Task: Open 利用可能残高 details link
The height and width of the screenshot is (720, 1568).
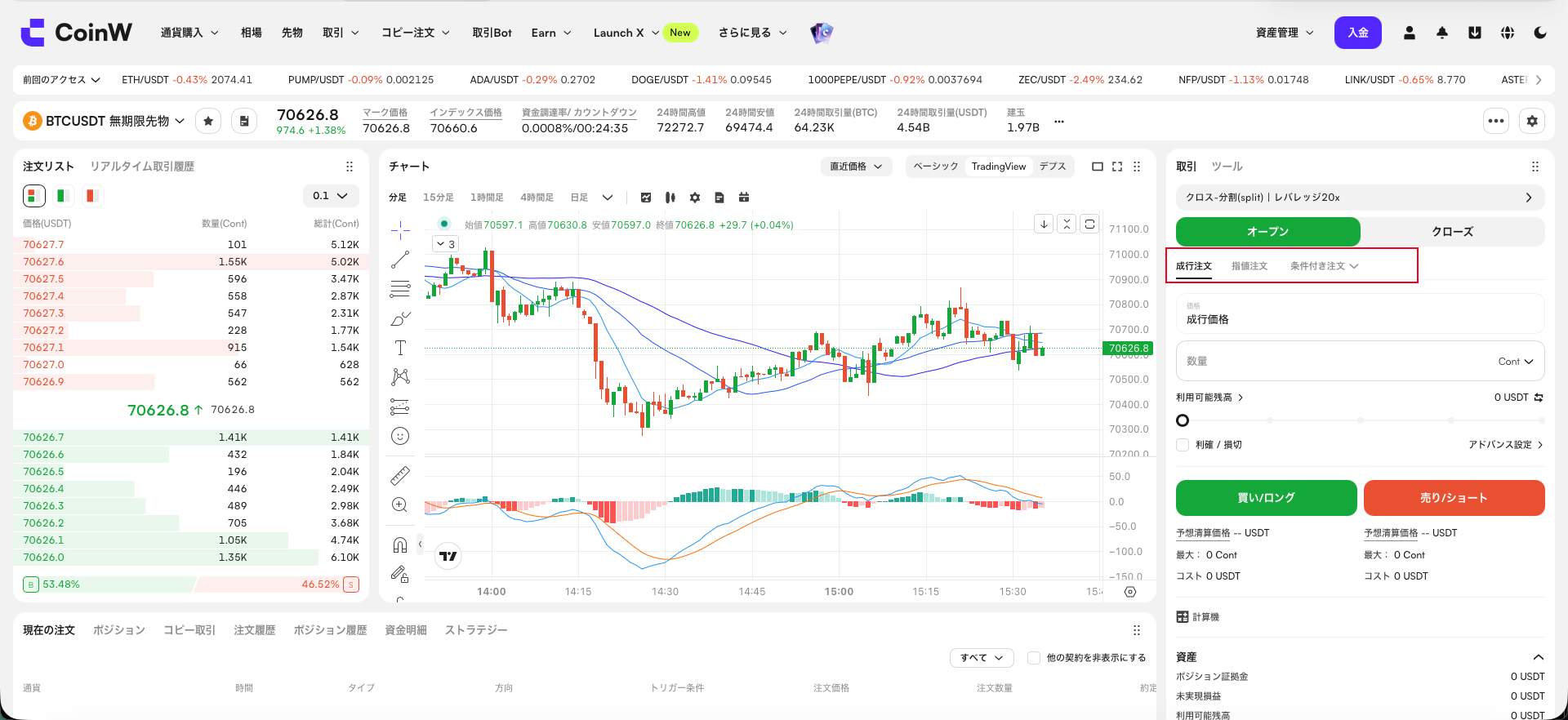Action: pos(1209,398)
